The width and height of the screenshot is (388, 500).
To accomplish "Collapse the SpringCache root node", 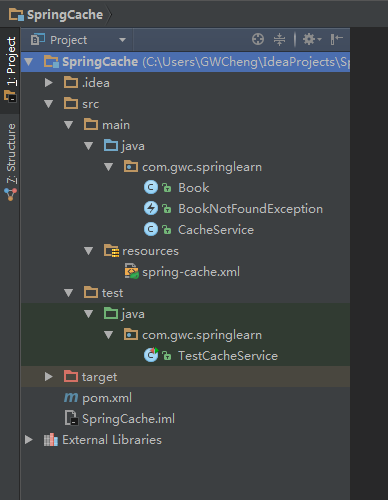I will pyautogui.click(x=29, y=62).
